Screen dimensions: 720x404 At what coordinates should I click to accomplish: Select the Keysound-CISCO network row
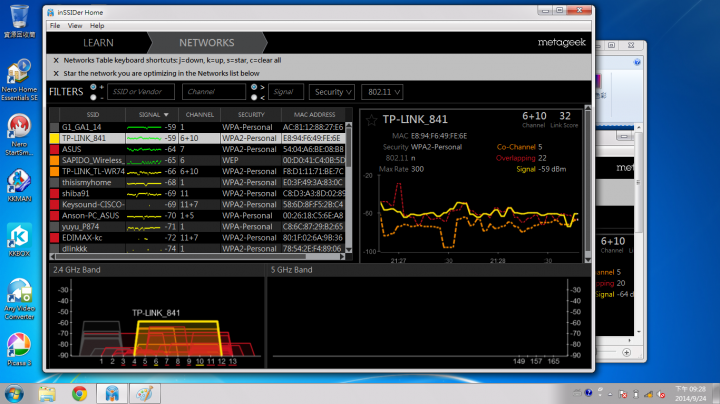point(197,204)
